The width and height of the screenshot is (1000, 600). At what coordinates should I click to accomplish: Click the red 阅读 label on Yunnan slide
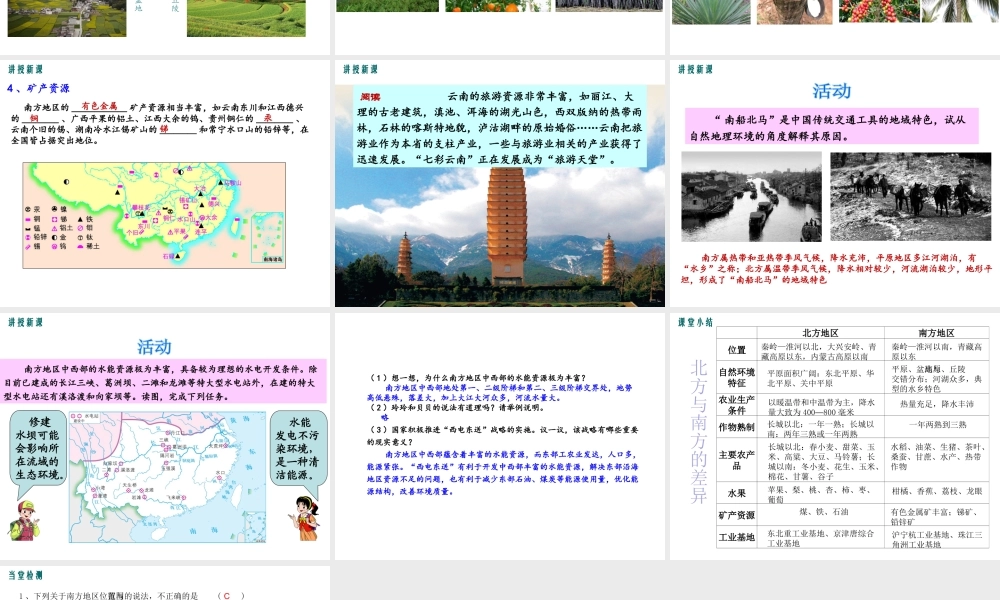(370, 97)
